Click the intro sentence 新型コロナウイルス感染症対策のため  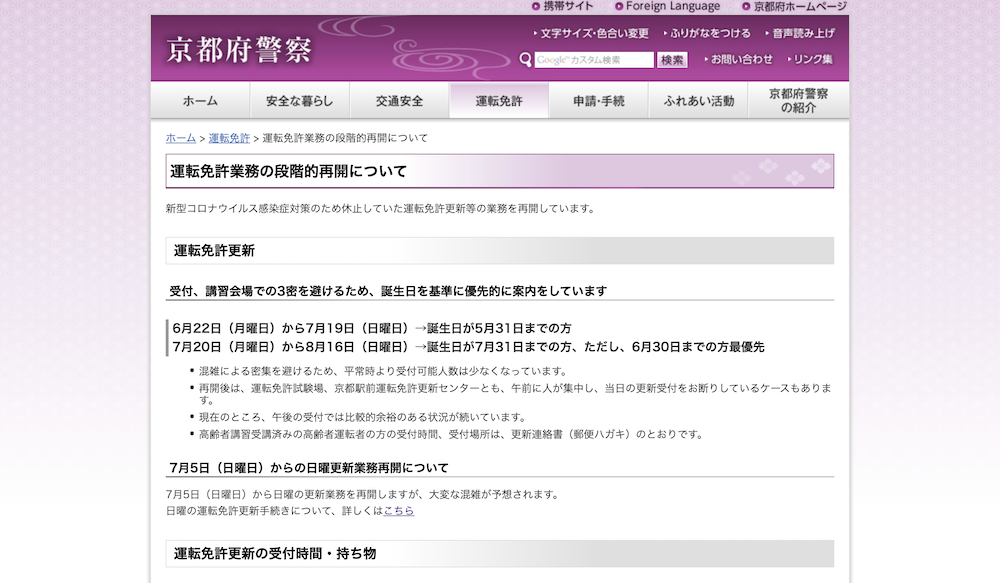381,209
